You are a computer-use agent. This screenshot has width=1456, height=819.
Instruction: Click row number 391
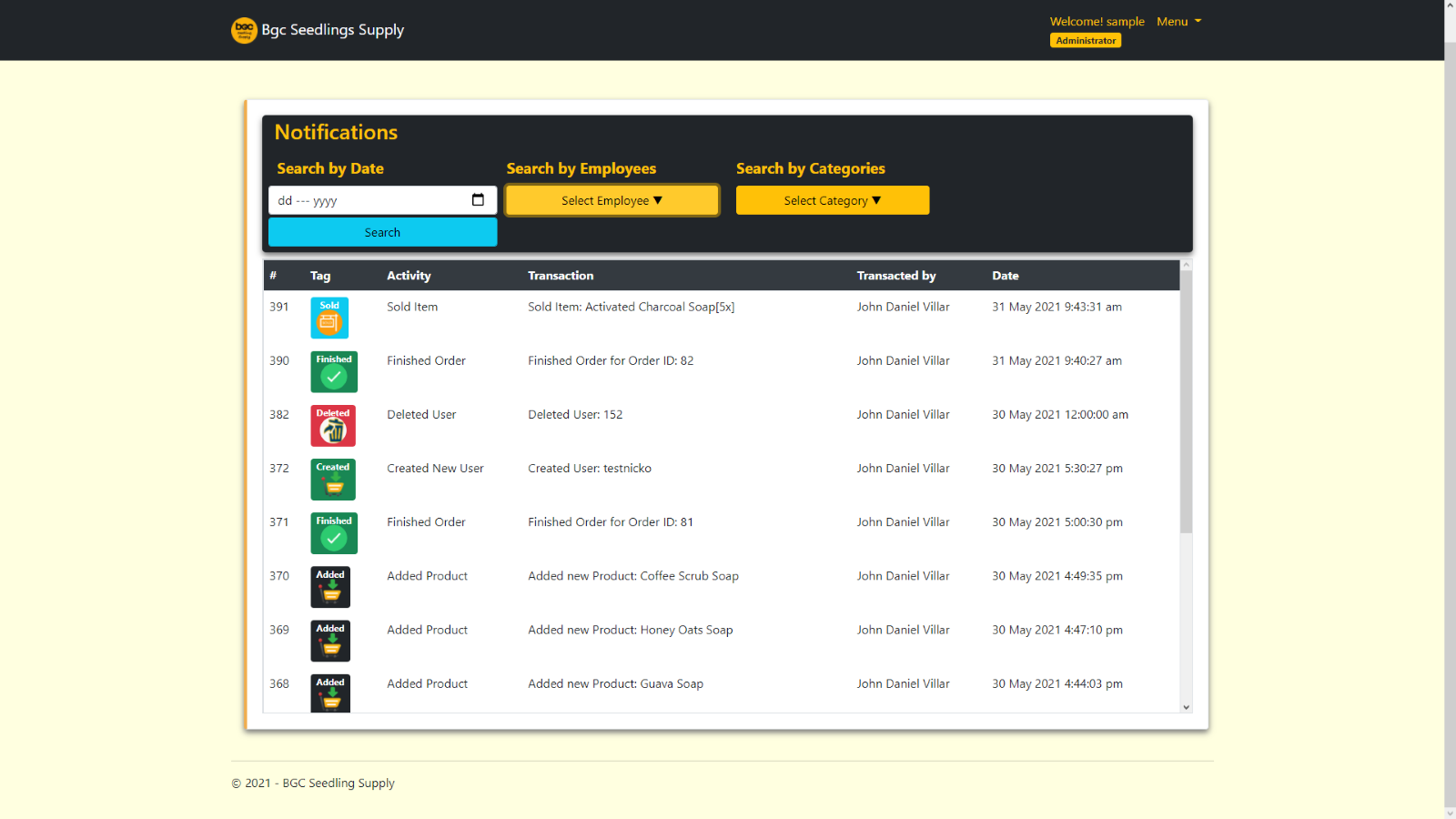click(x=279, y=307)
